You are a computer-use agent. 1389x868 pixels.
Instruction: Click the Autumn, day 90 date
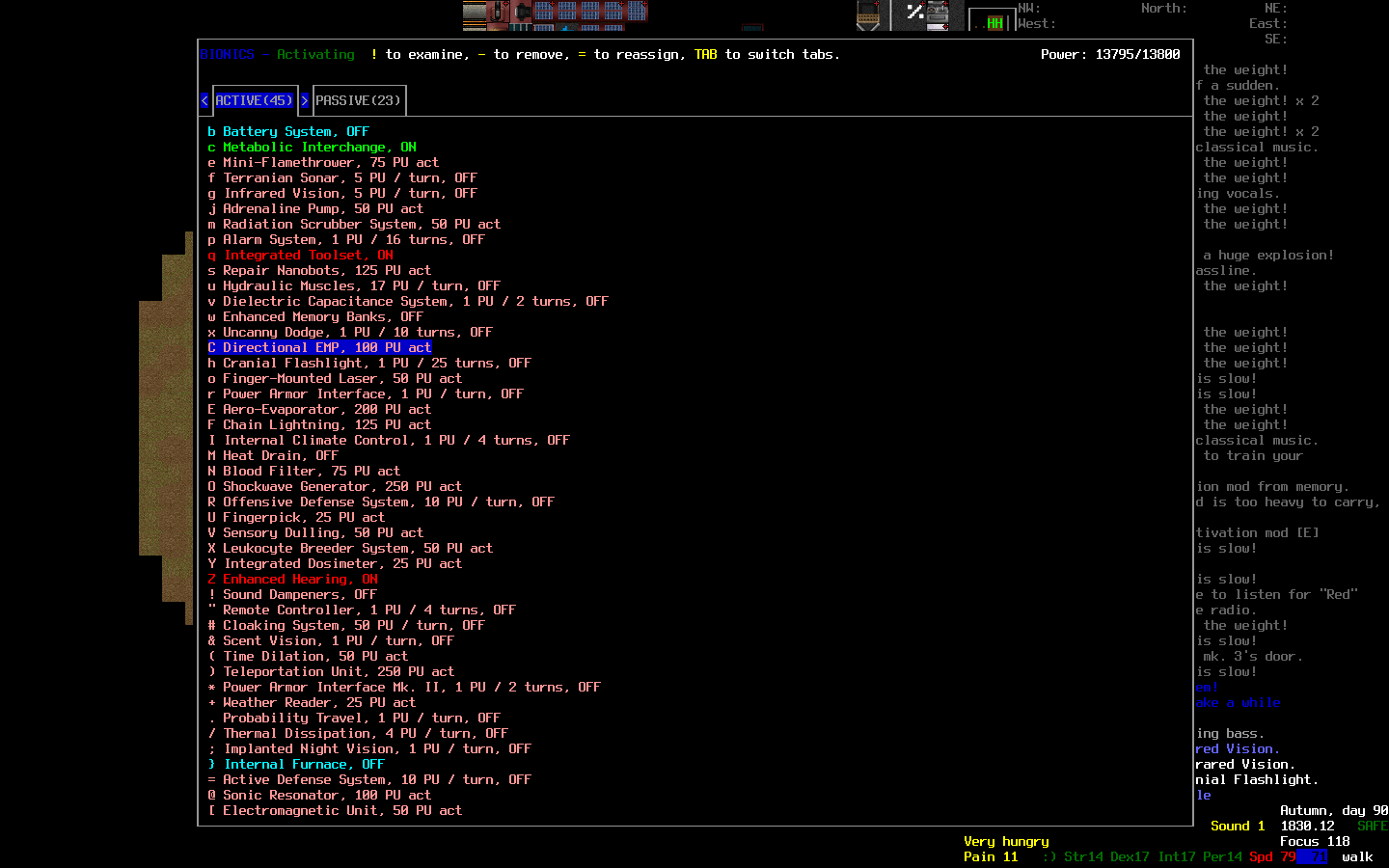pos(1334,810)
